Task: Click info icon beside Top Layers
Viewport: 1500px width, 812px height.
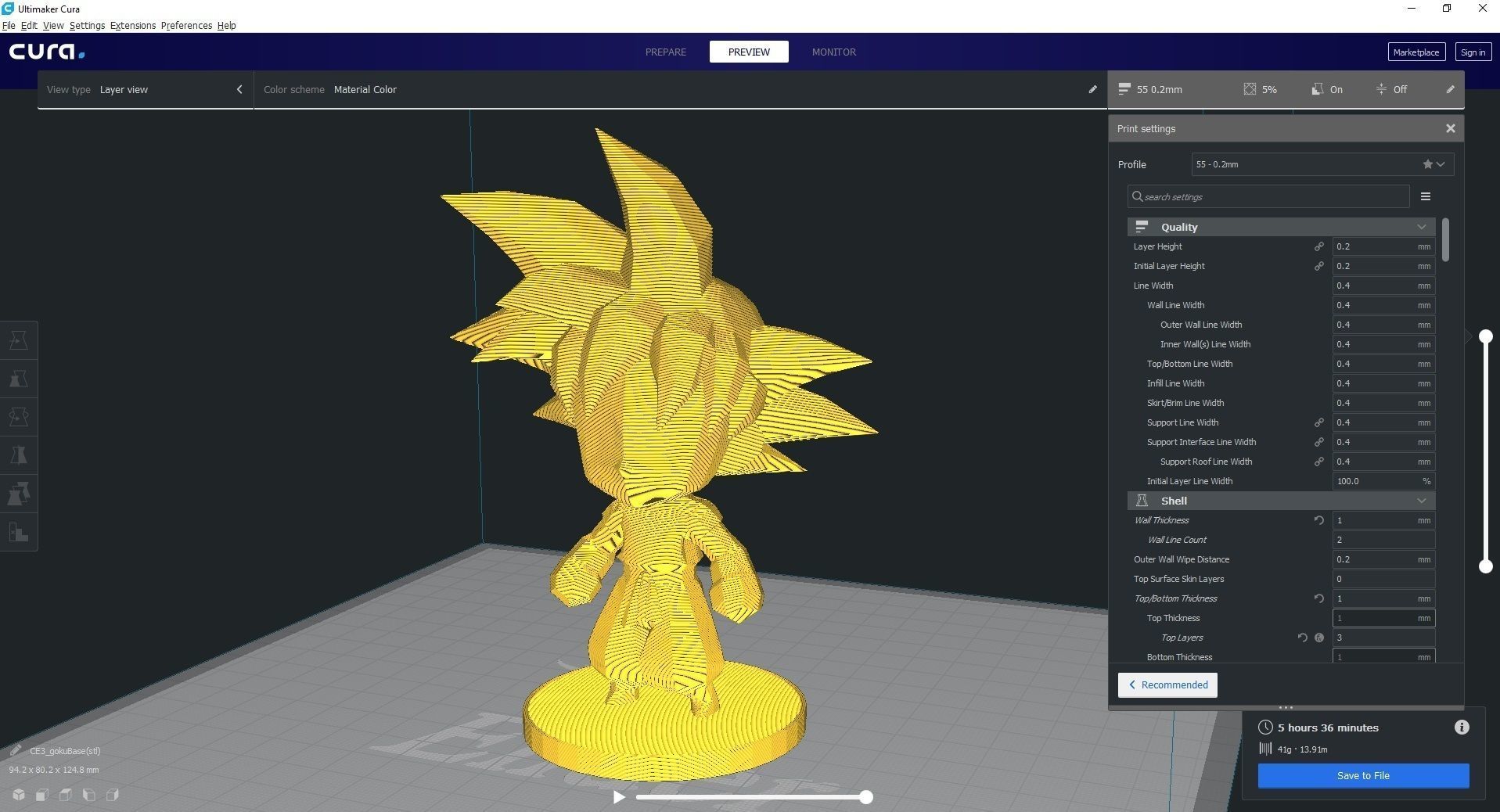Action: pos(1319,638)
